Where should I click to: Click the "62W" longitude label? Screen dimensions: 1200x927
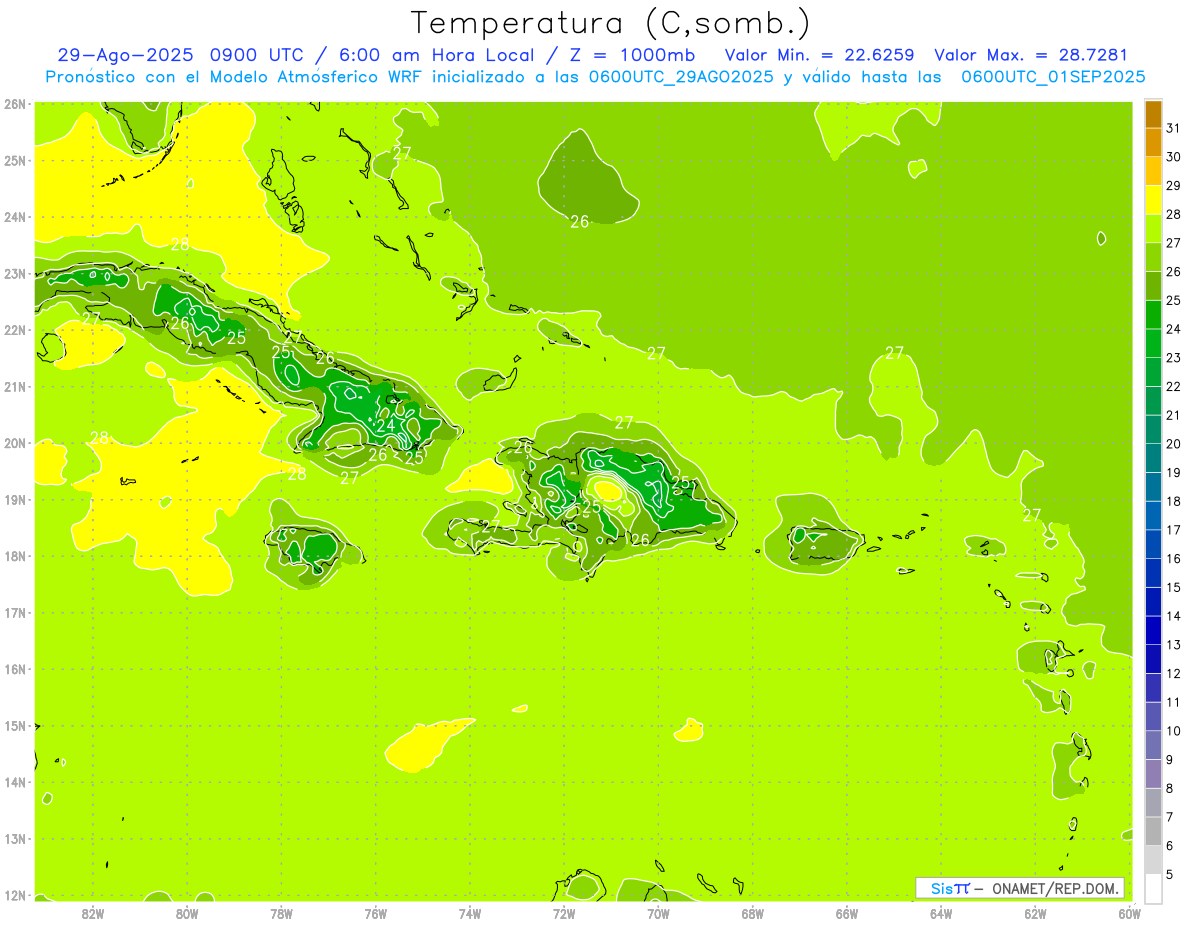pyautogui.click(x=1035, y=913)
